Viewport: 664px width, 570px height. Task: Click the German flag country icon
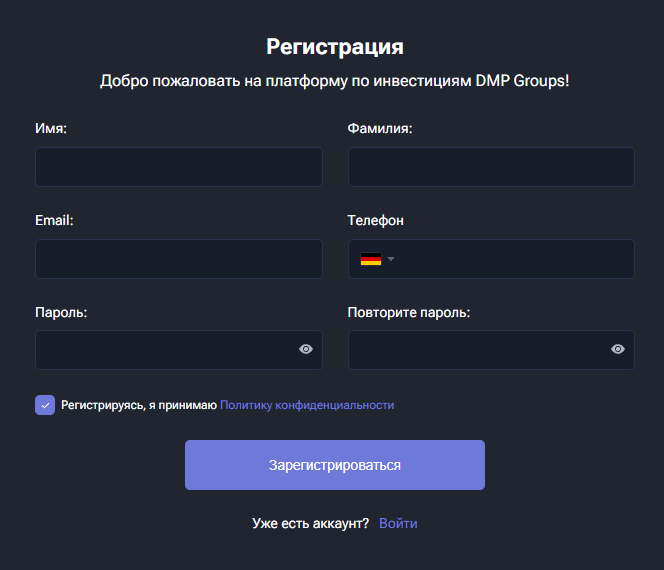(370, 259)
